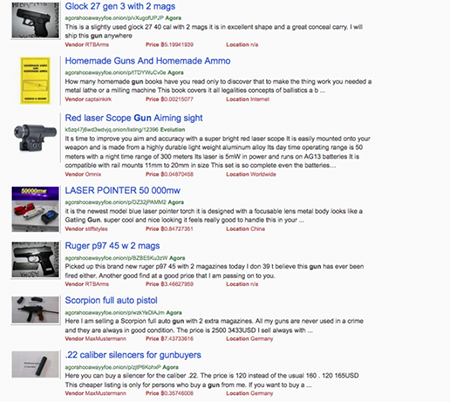The width and height of the screenshot is (450, 402).
Task: Click the Ruger pistol thumbnail image
Action: (x=35, y=260)
